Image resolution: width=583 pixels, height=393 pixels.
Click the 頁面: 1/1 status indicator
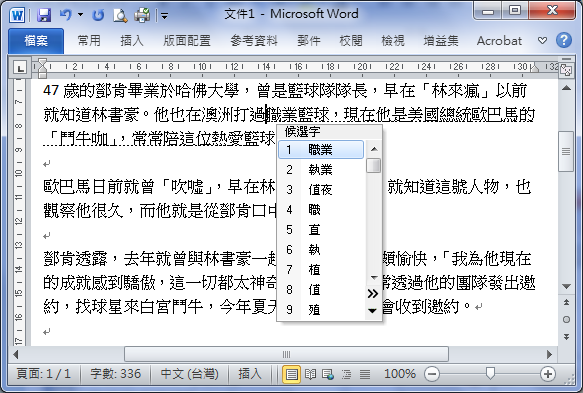(x=44, y=374)
